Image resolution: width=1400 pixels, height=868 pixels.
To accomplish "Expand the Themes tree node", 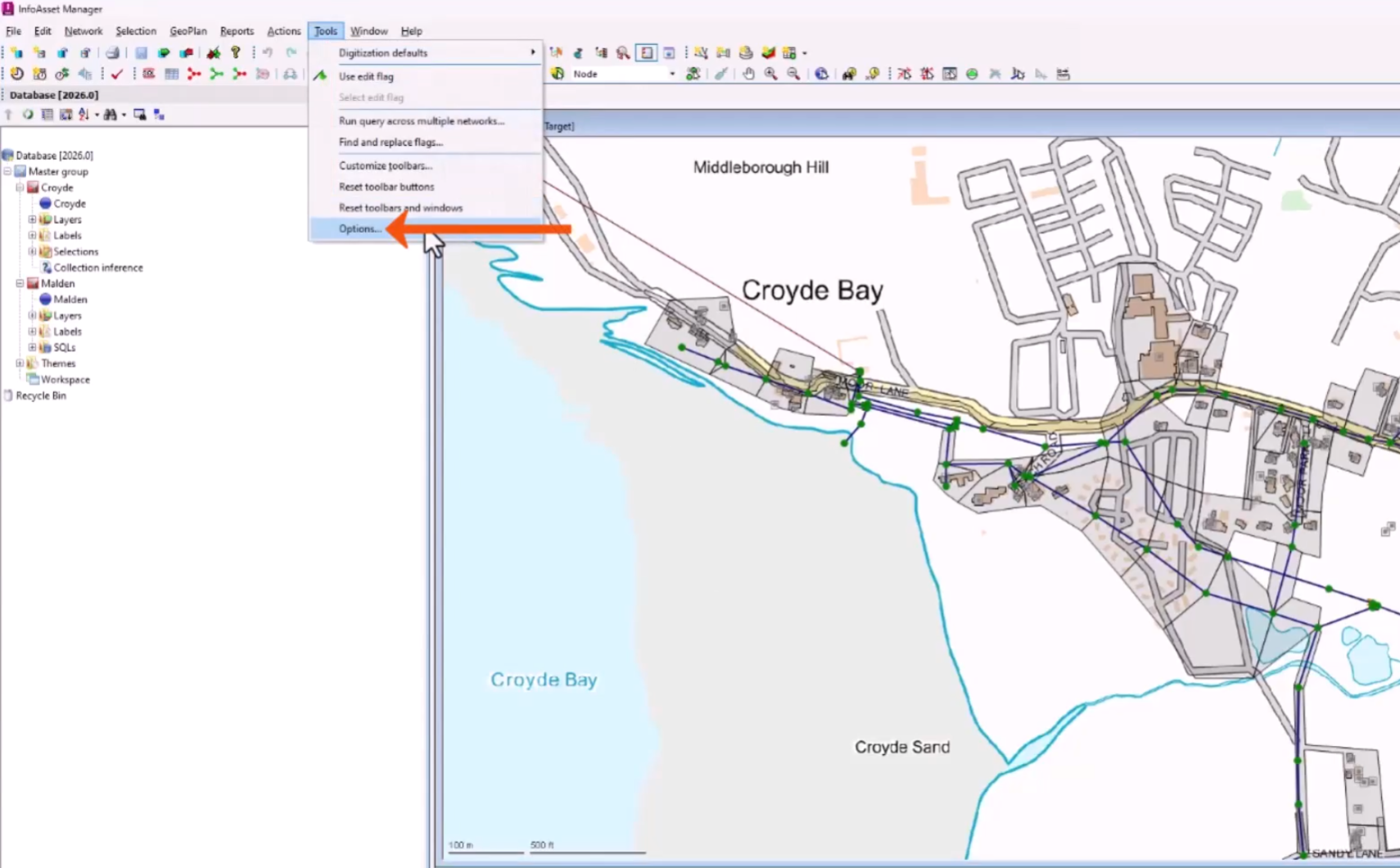I will pyautogui.click(x=20, y=364).
